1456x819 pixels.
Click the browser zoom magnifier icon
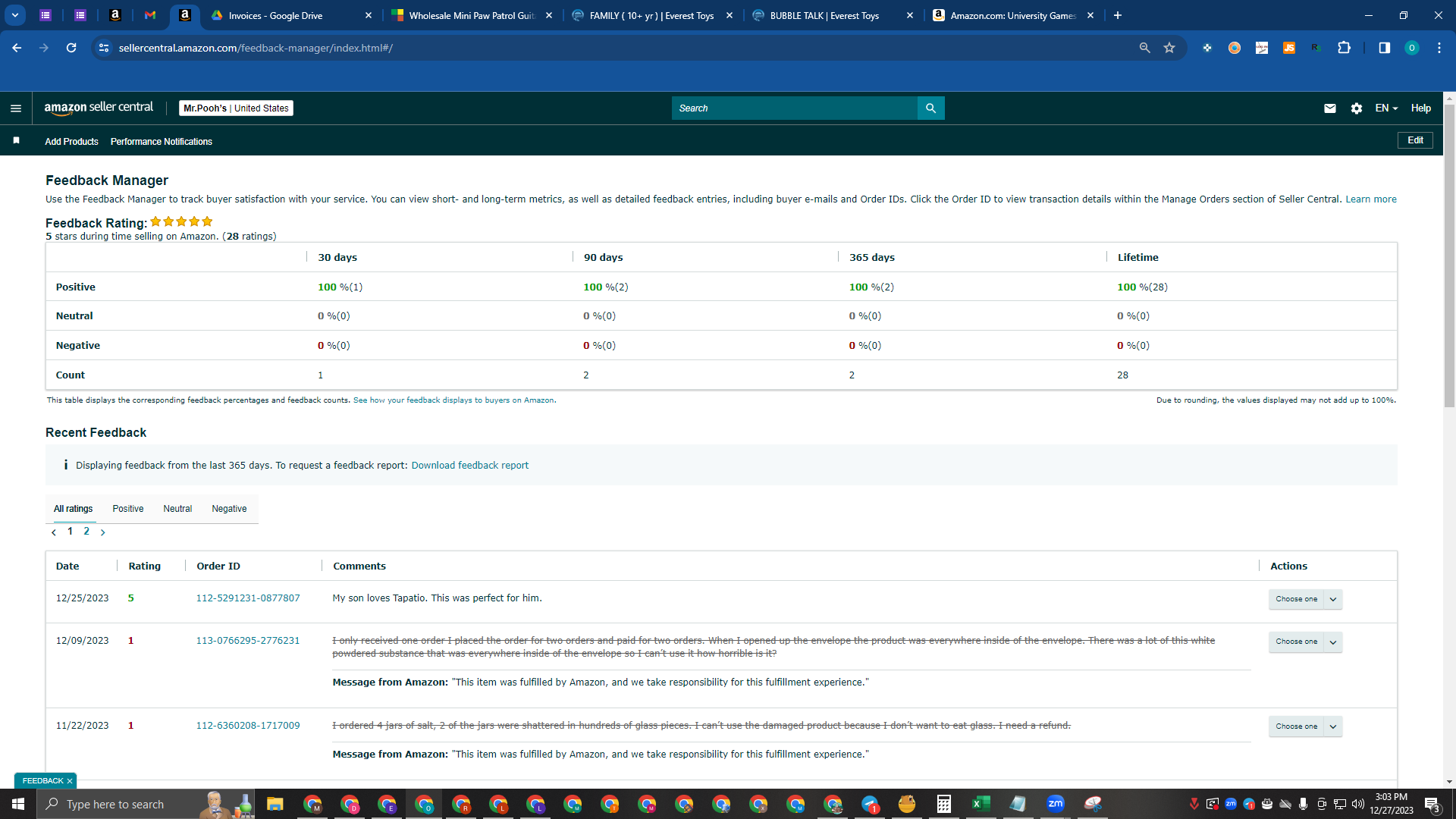pyautogui.click(x=1144, y=48)
